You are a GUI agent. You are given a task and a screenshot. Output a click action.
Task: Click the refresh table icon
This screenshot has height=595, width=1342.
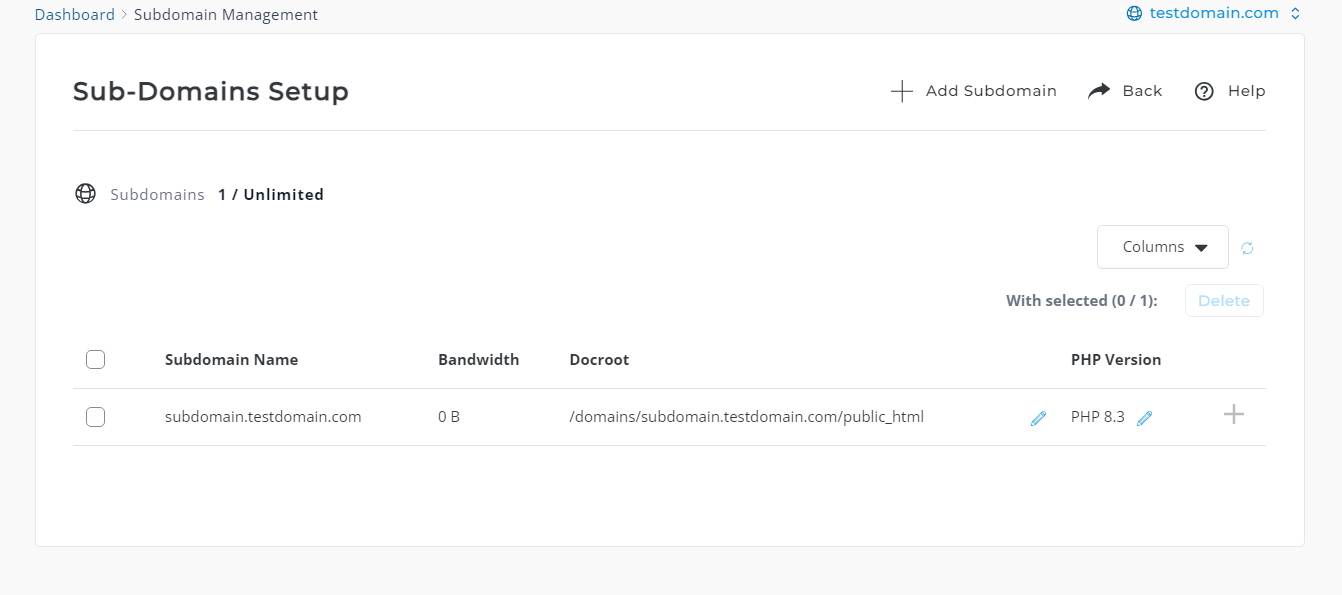1247,248
